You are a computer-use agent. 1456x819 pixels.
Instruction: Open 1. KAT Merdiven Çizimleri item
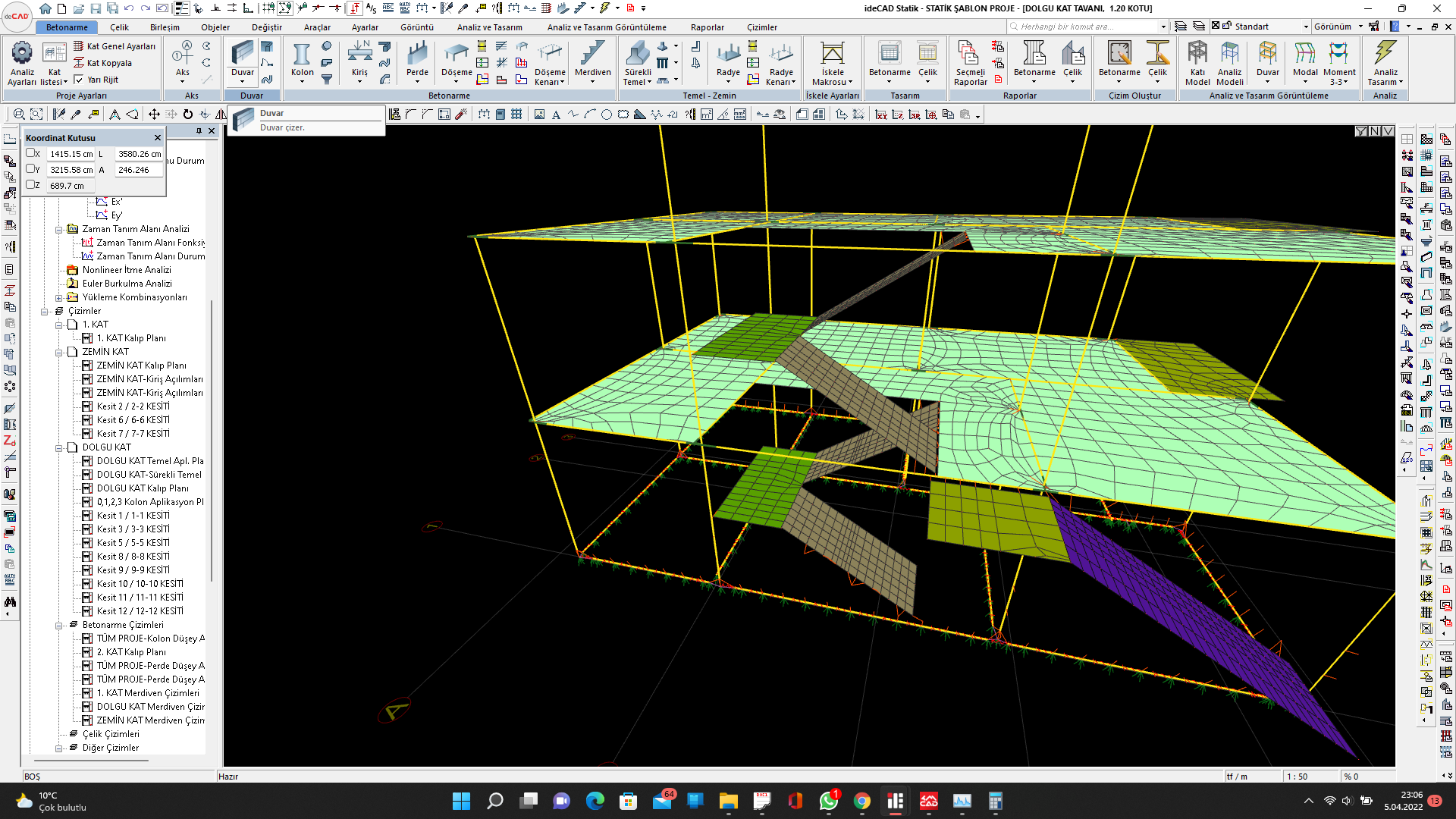148,693
